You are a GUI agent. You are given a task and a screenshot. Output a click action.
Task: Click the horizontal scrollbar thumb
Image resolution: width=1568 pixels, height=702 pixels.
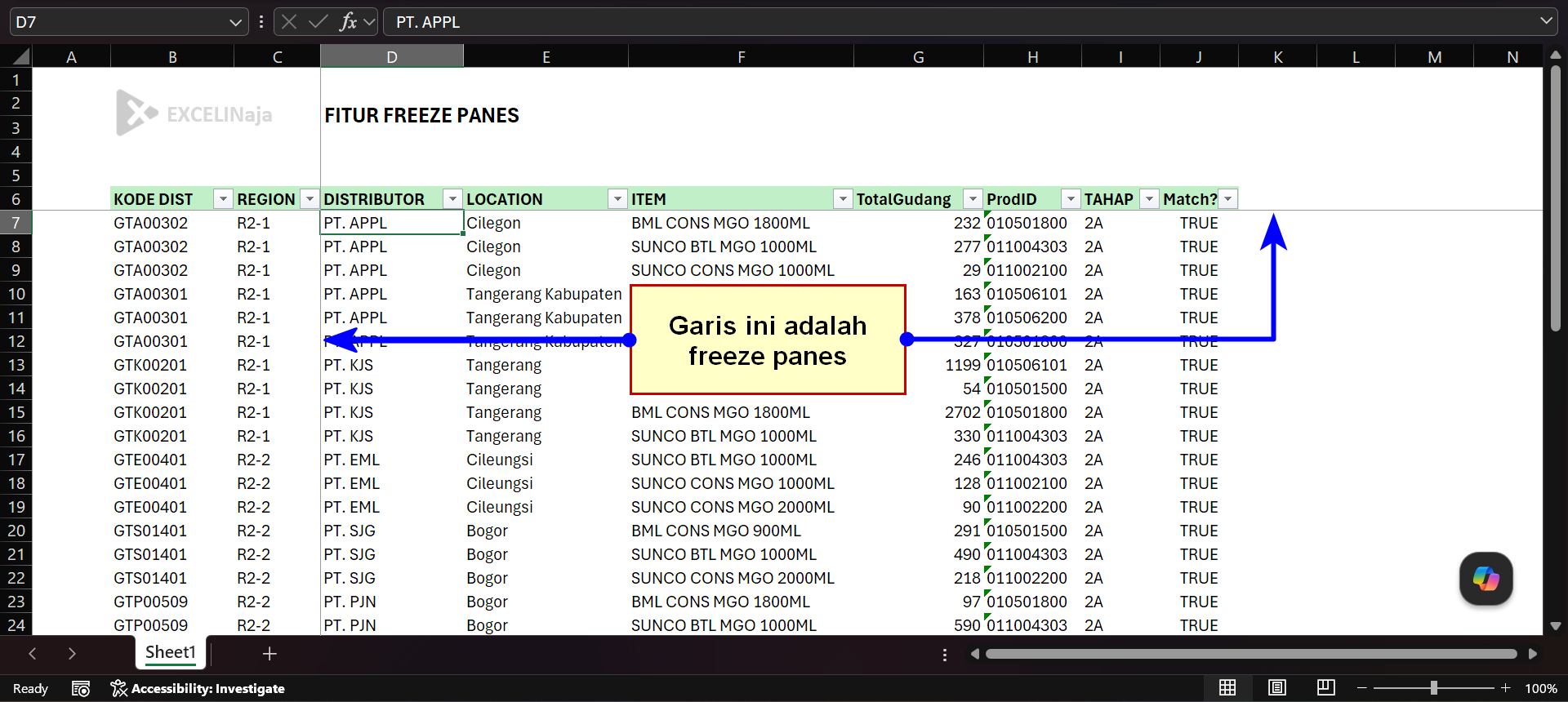(1251, 654)
